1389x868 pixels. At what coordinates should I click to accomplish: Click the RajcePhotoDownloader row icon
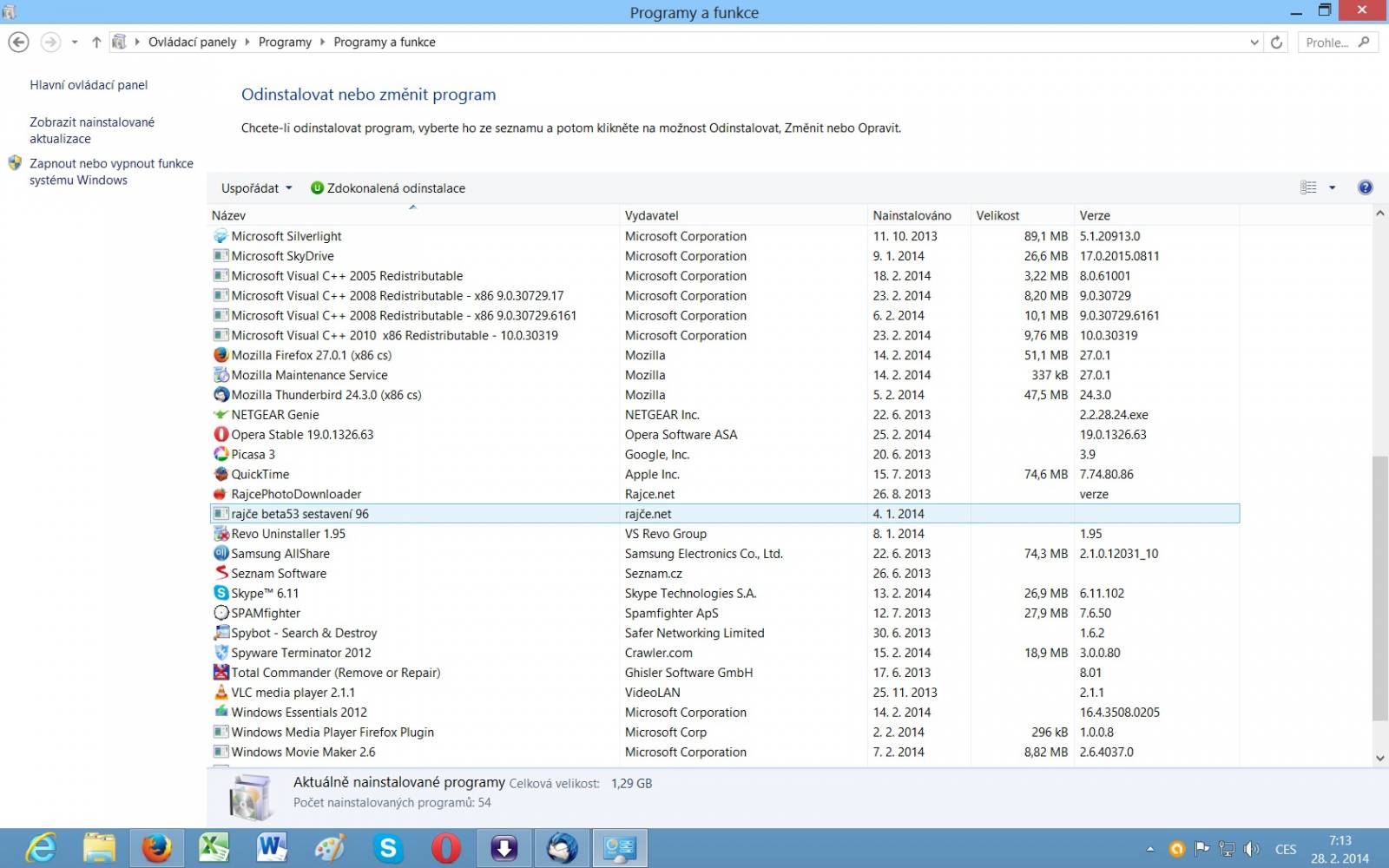click(221, 495)
